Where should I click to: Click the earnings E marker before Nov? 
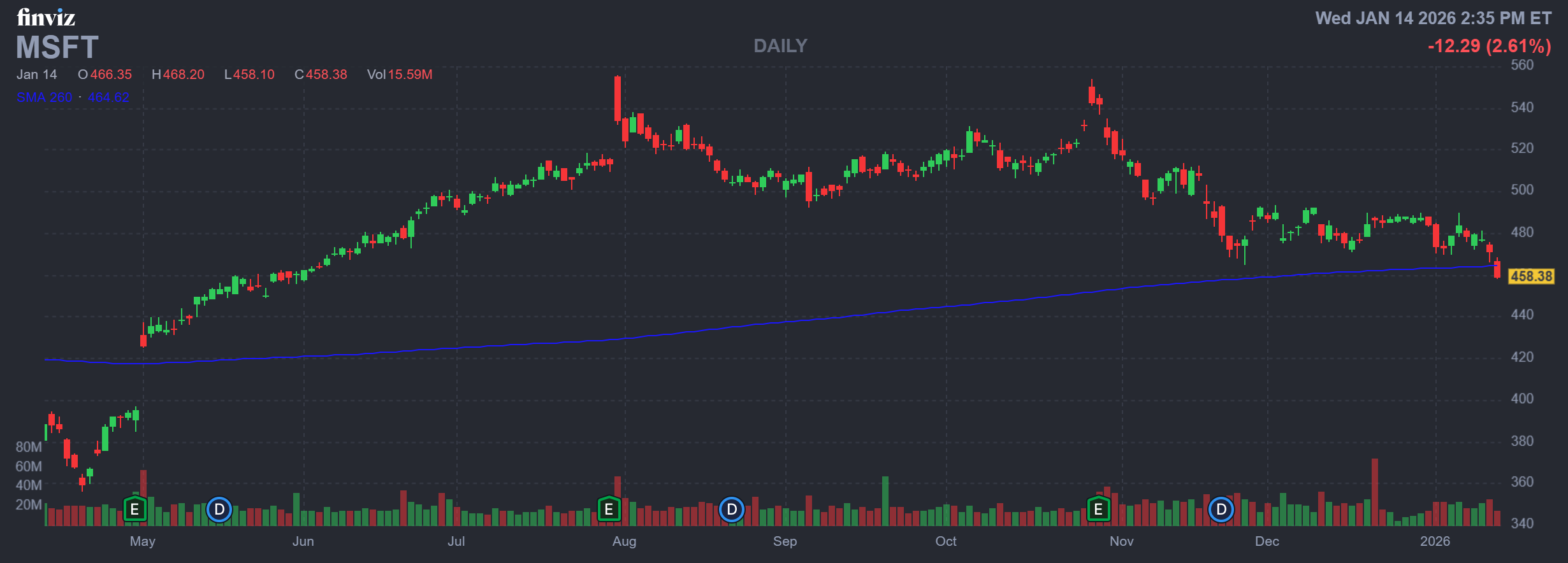pyautogui.click(x=1098, y=510)
